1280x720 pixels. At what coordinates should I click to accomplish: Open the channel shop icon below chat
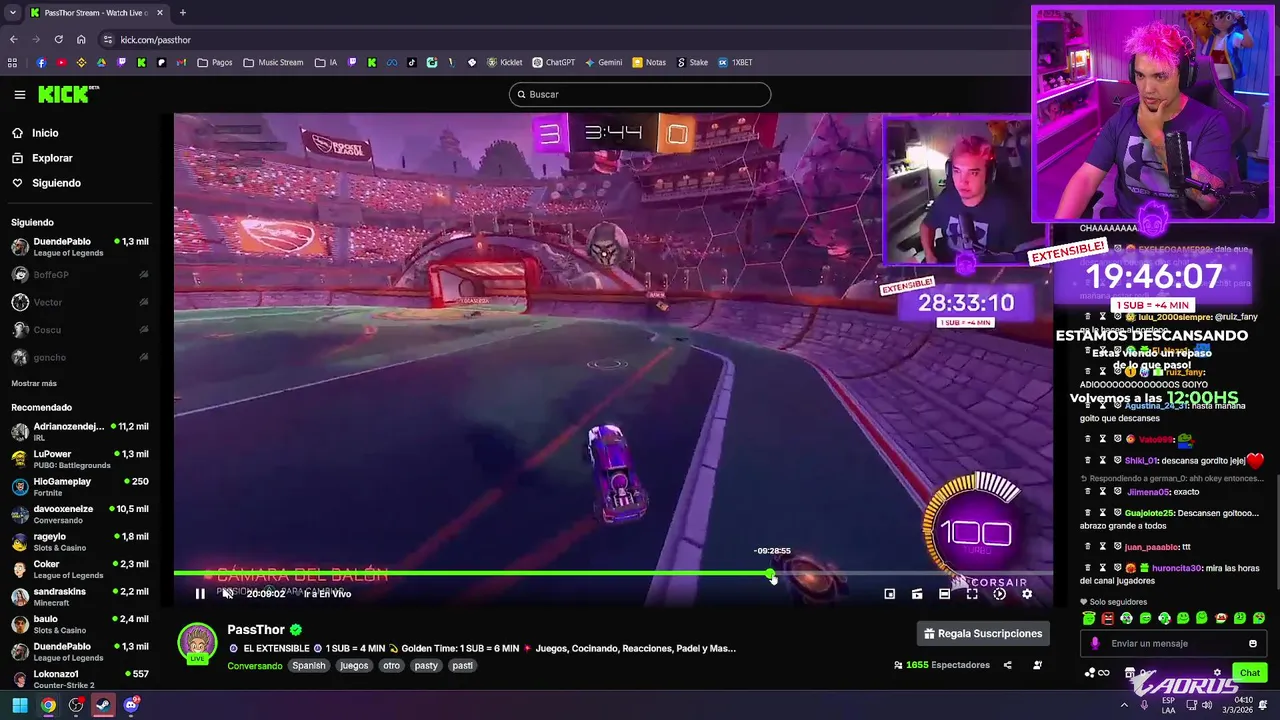point(1130,673)
